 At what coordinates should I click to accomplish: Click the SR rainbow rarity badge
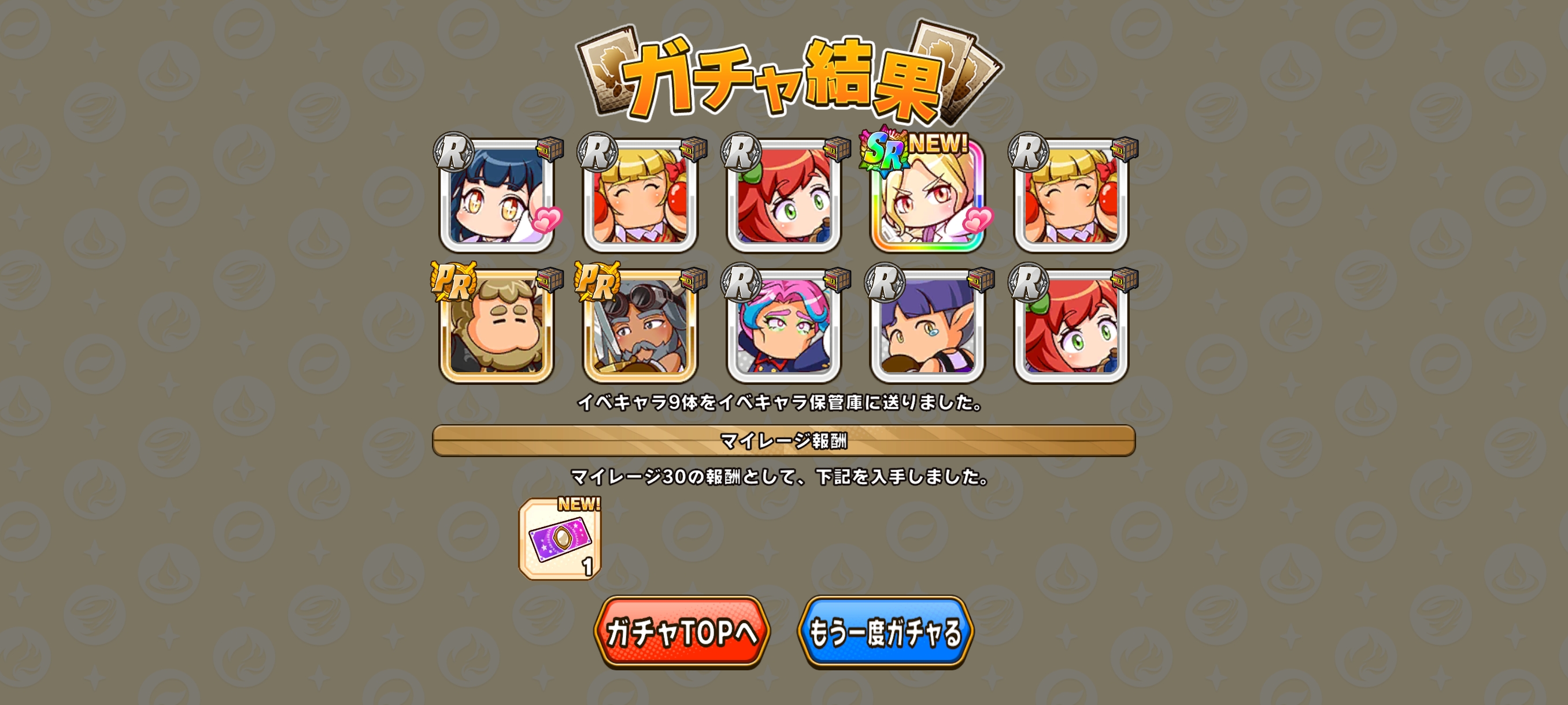click(885, 151)
